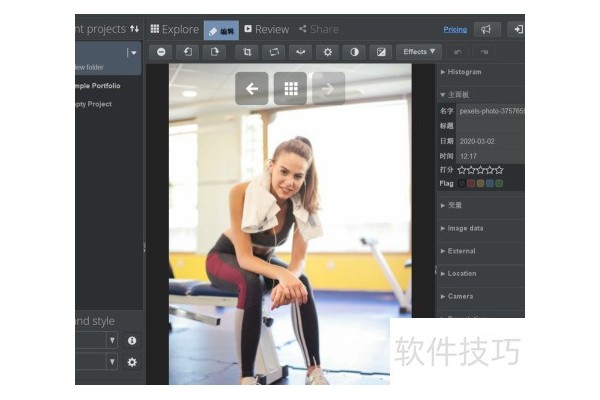Image resolution: width=600 pixels, height=400 pixels.
Task: Select the Crop tool
Action: (x=247, y=52)
